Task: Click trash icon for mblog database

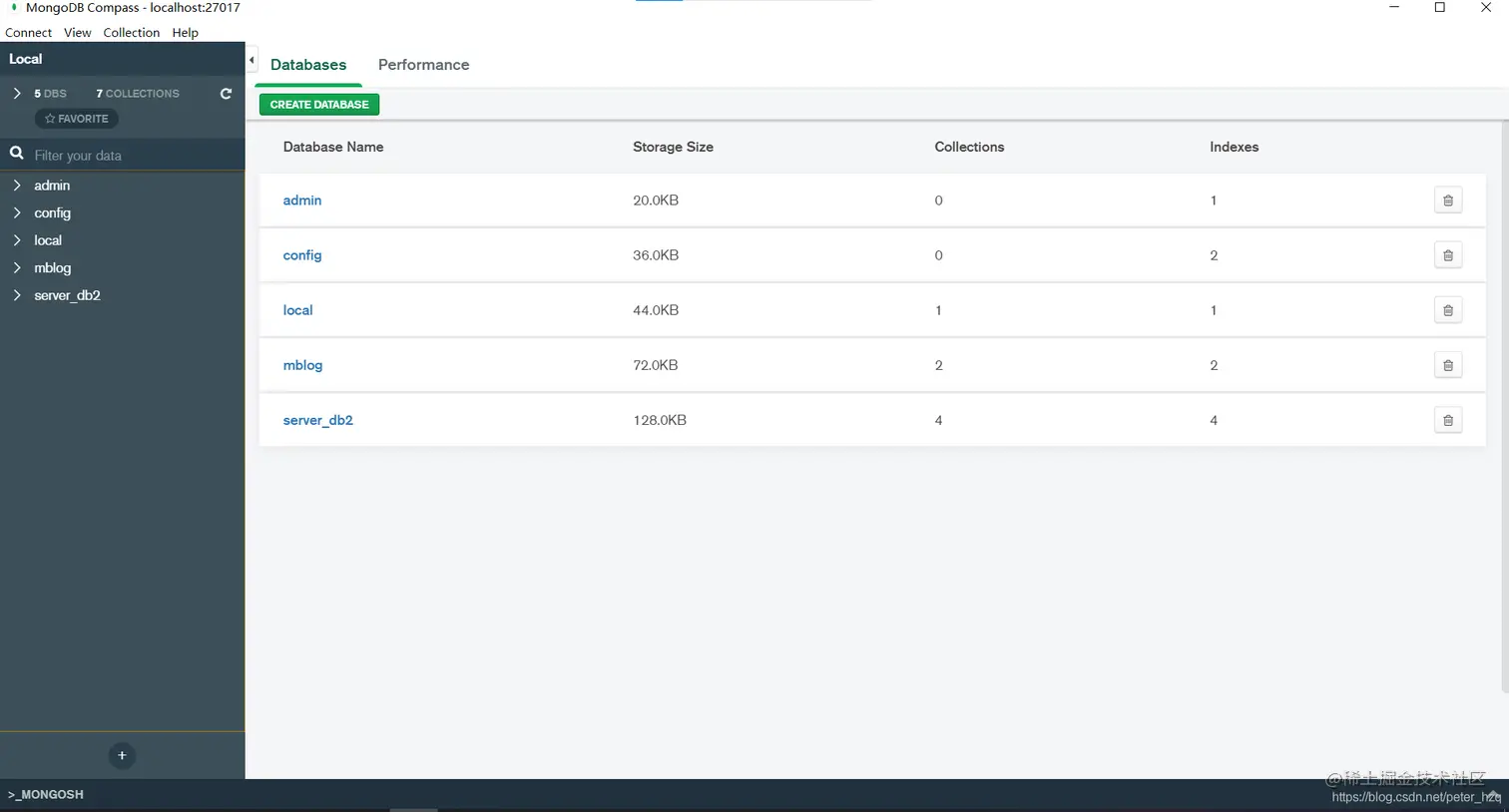Action: pyautogui.click(x=1448, y=365)
